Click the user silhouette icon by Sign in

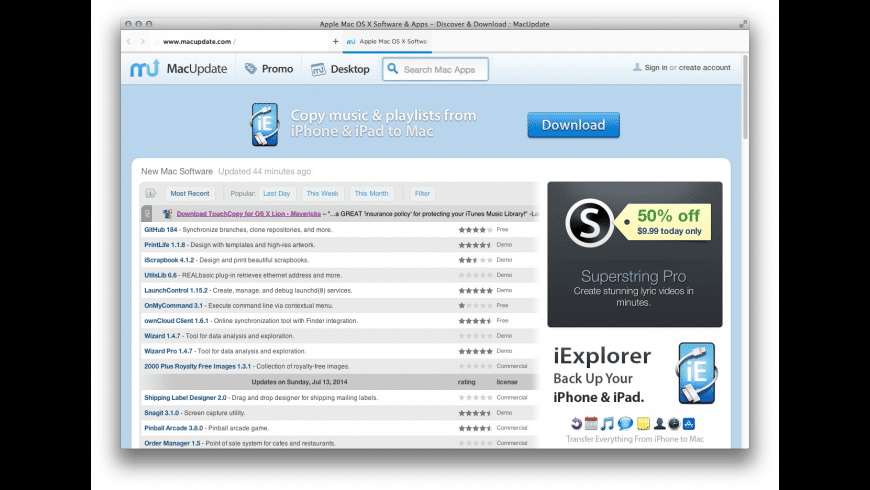click(x=637, y=67)
